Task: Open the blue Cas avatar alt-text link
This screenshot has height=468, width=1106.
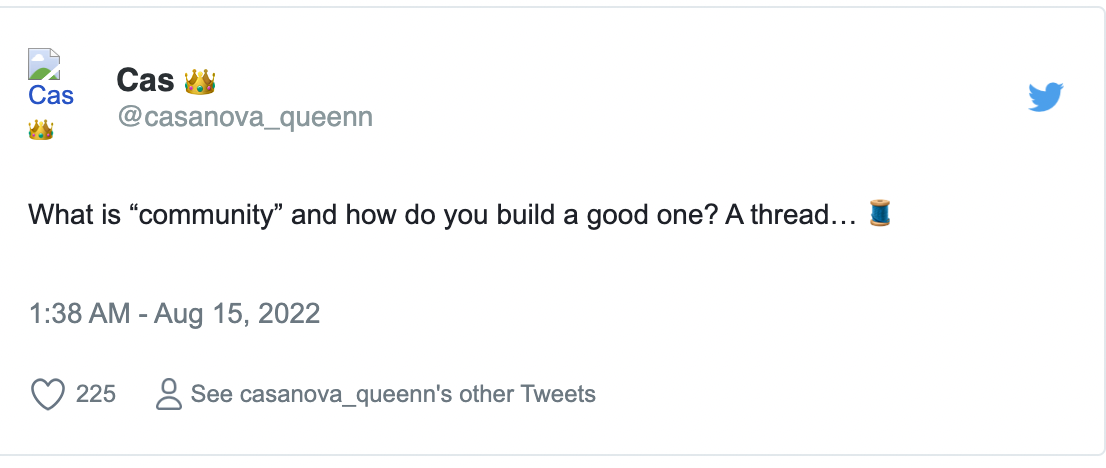Action: pyautogui.click(x=51, y=96)
